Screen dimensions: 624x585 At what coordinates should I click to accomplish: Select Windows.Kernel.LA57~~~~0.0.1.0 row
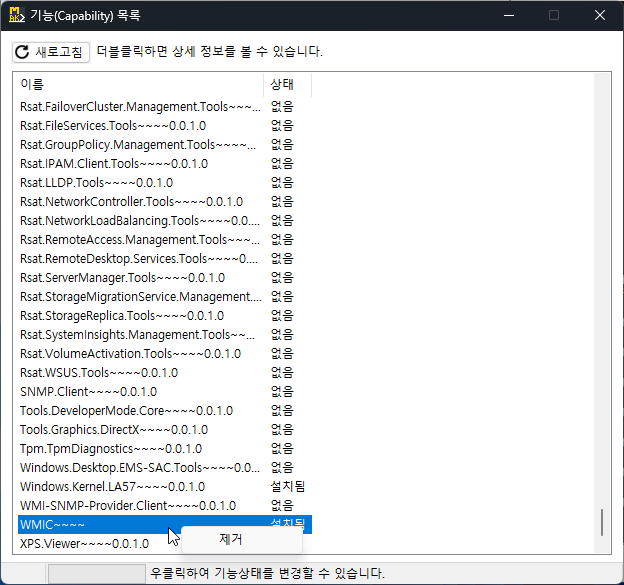click(165, 487)
